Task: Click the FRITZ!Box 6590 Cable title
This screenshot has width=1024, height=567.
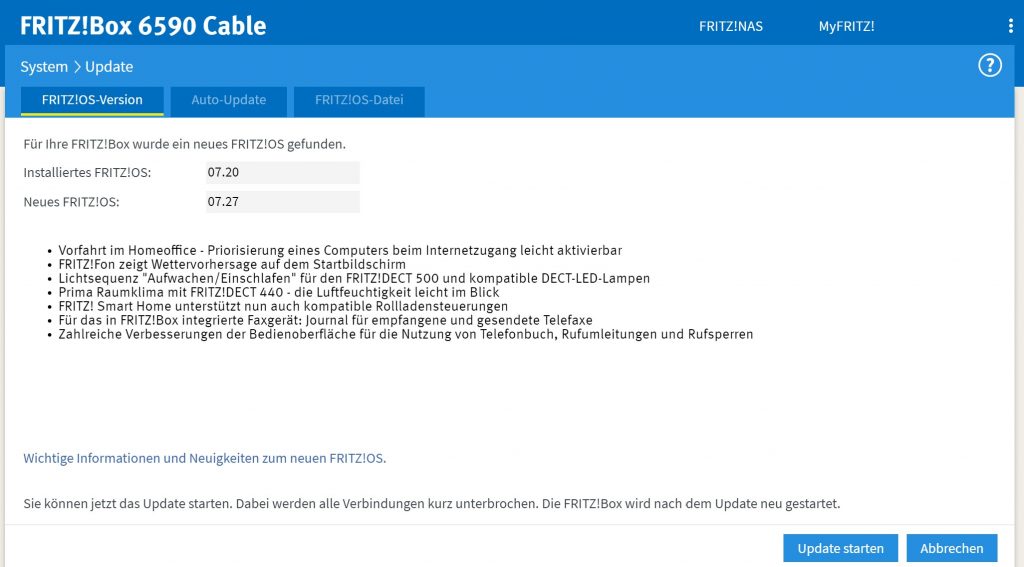Action: (x=143, y=26)
